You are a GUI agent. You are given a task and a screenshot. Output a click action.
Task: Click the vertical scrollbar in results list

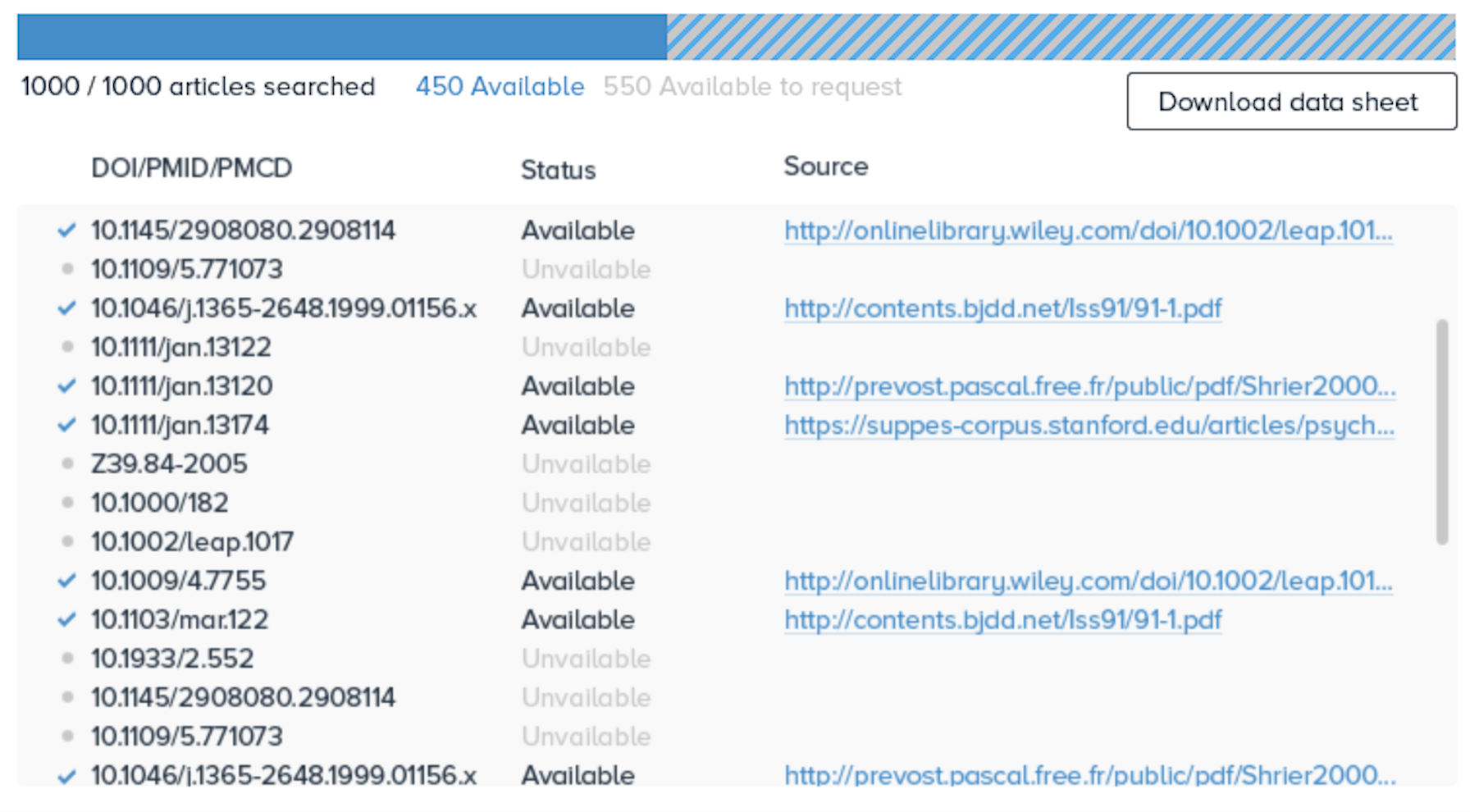1442,432
